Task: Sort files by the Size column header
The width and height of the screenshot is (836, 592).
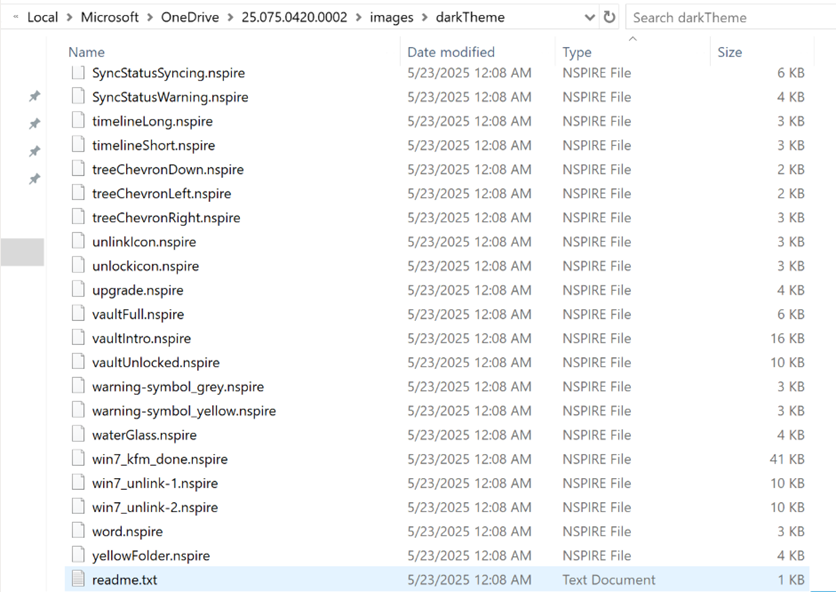Action: 730,52
